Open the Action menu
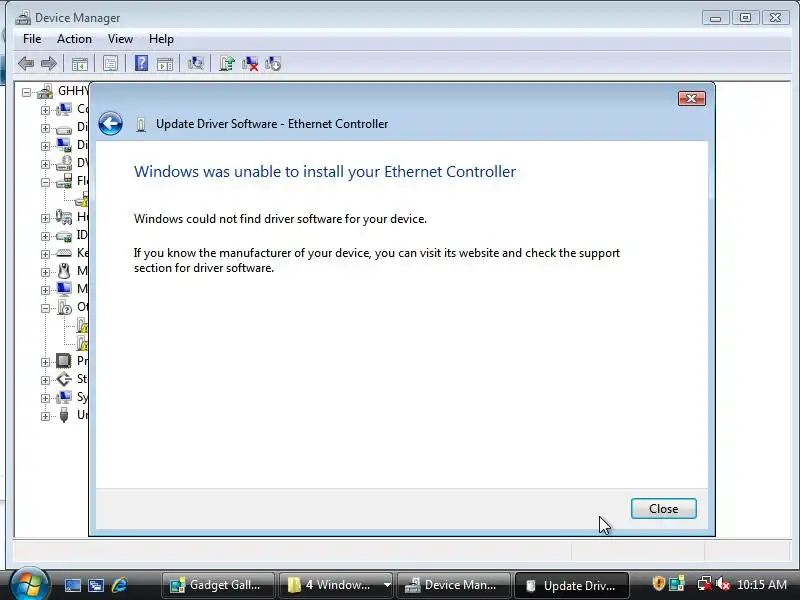The height and width of the screenshot is (600, 800). click(x=74, y=39)
